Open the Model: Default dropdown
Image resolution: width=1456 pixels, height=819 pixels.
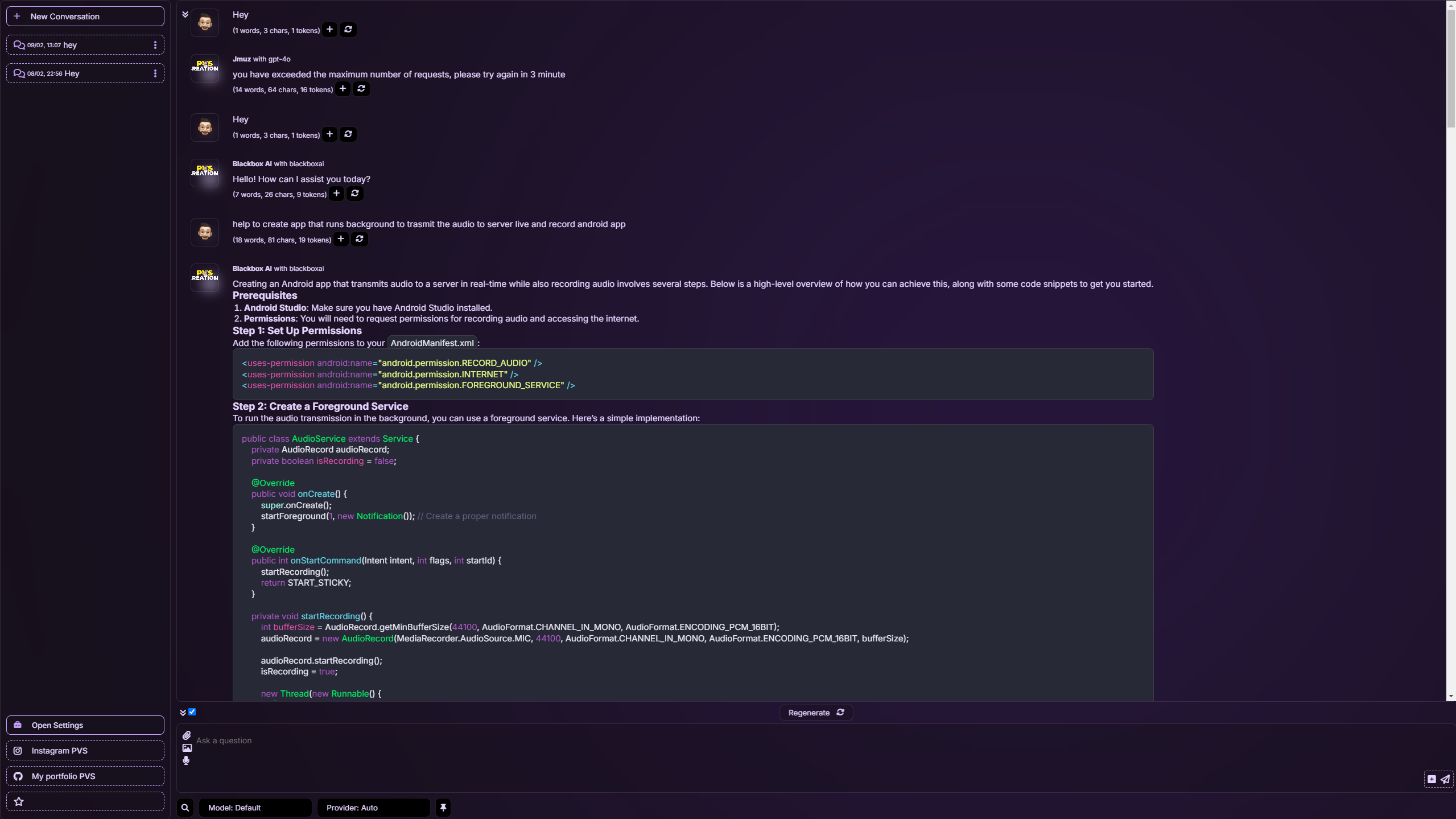(255, 808)
